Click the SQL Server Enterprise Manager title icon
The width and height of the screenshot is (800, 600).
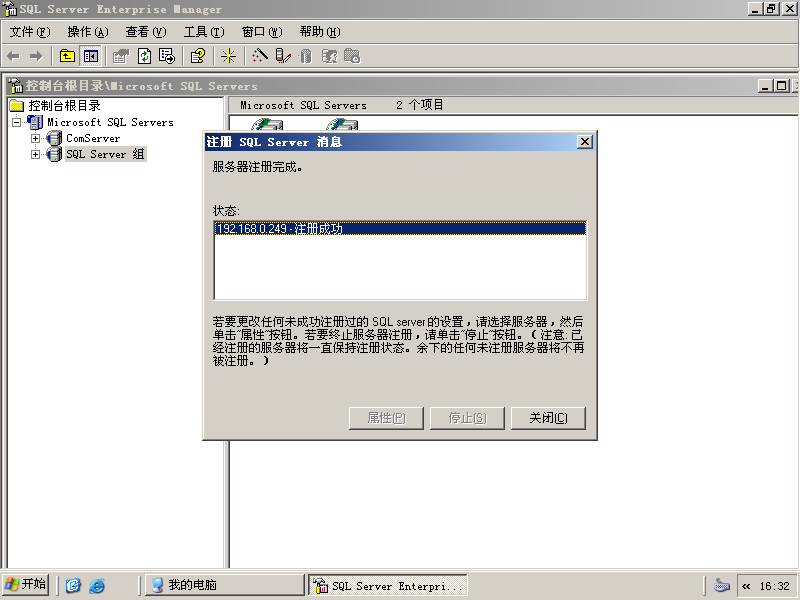click(10, 9)
